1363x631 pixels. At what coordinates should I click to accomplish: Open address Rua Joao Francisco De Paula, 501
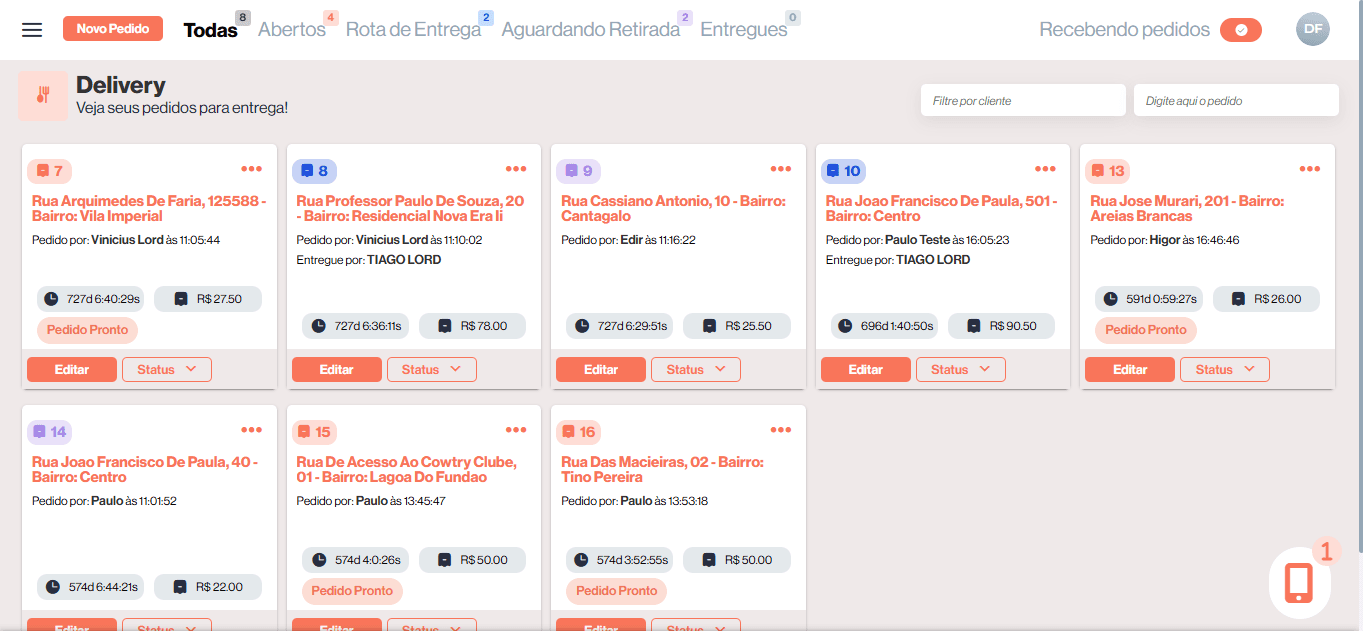pos(941,209)
